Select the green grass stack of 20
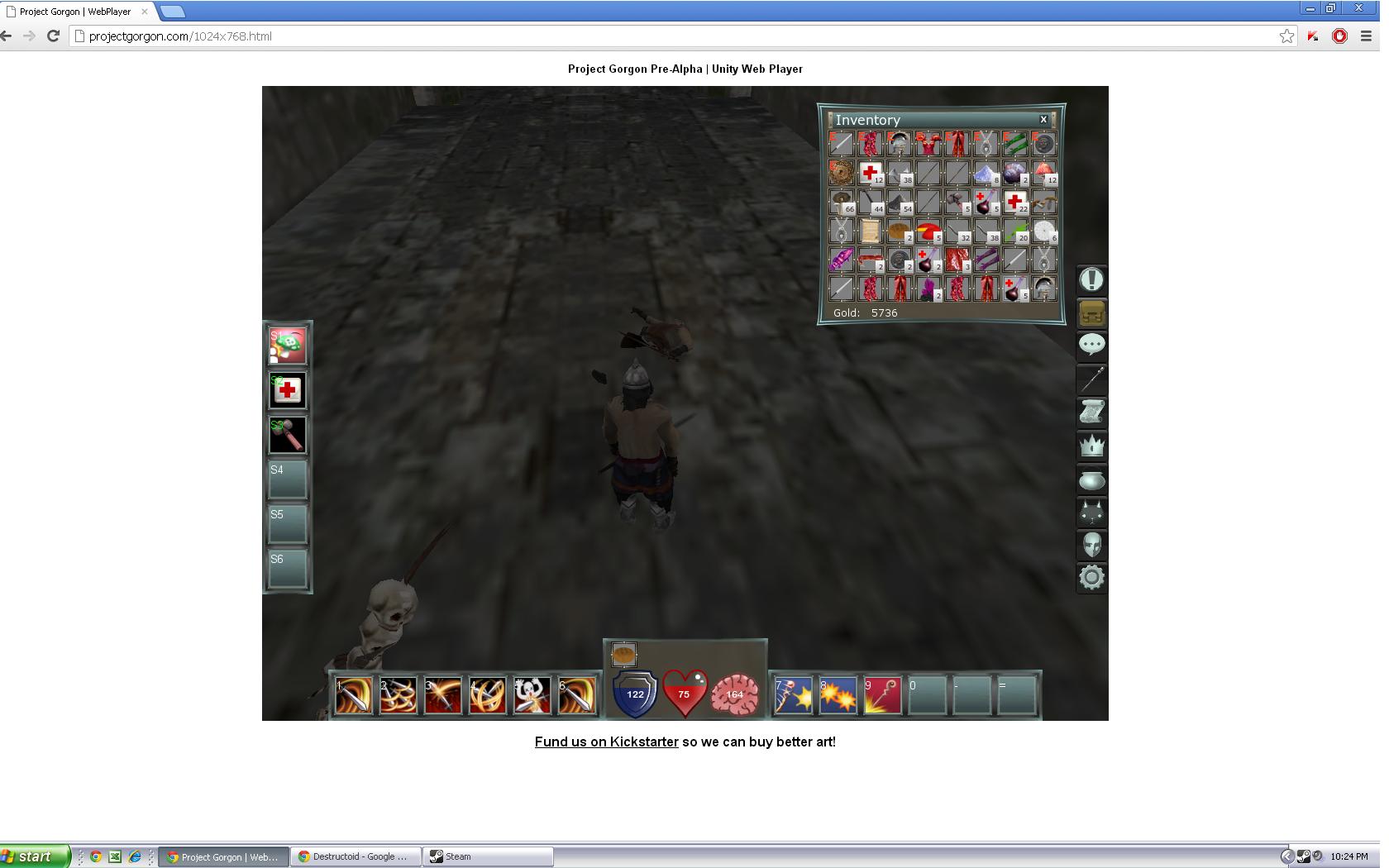Viewport: 1389px width, 868px height. 1014,231
